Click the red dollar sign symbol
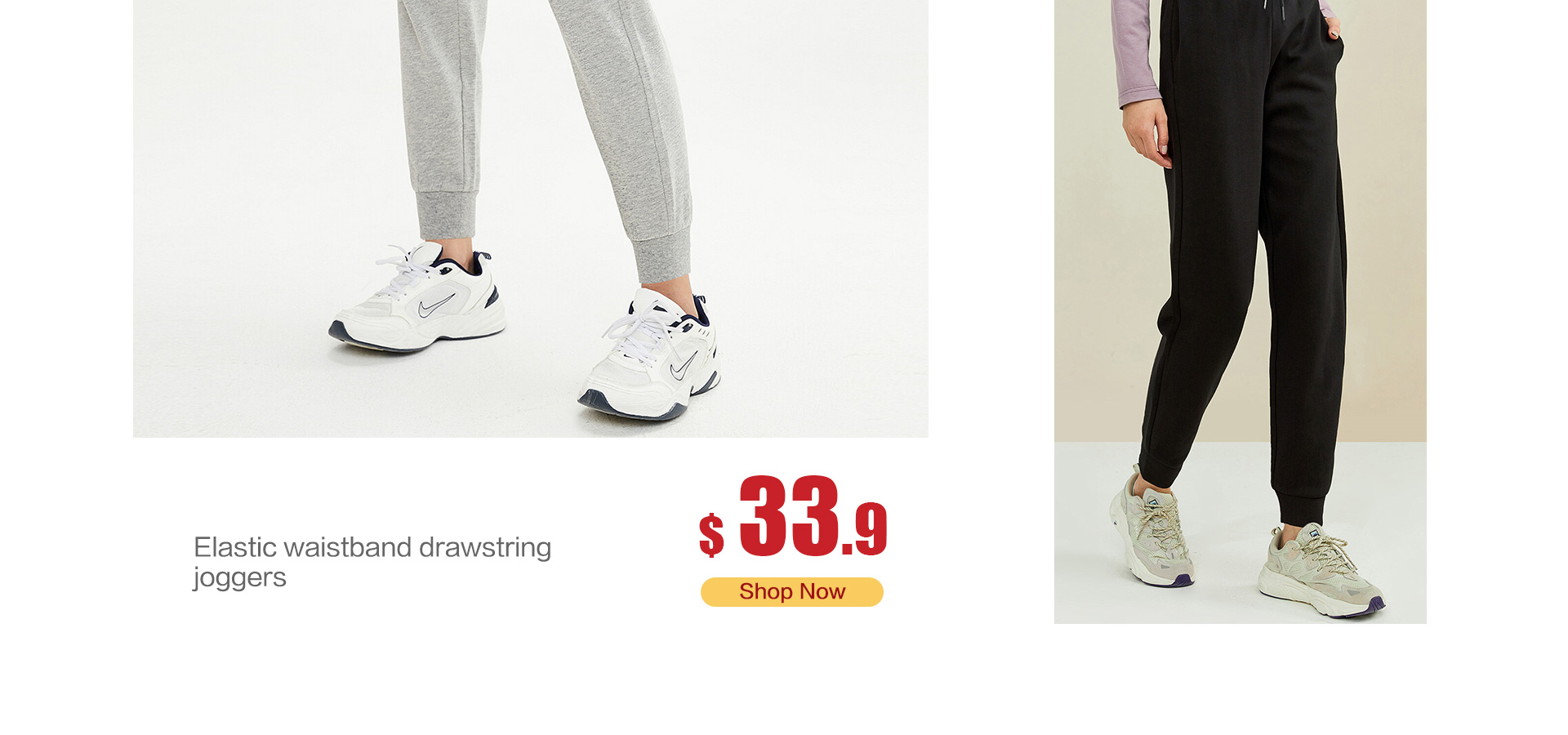 [711, 535]
